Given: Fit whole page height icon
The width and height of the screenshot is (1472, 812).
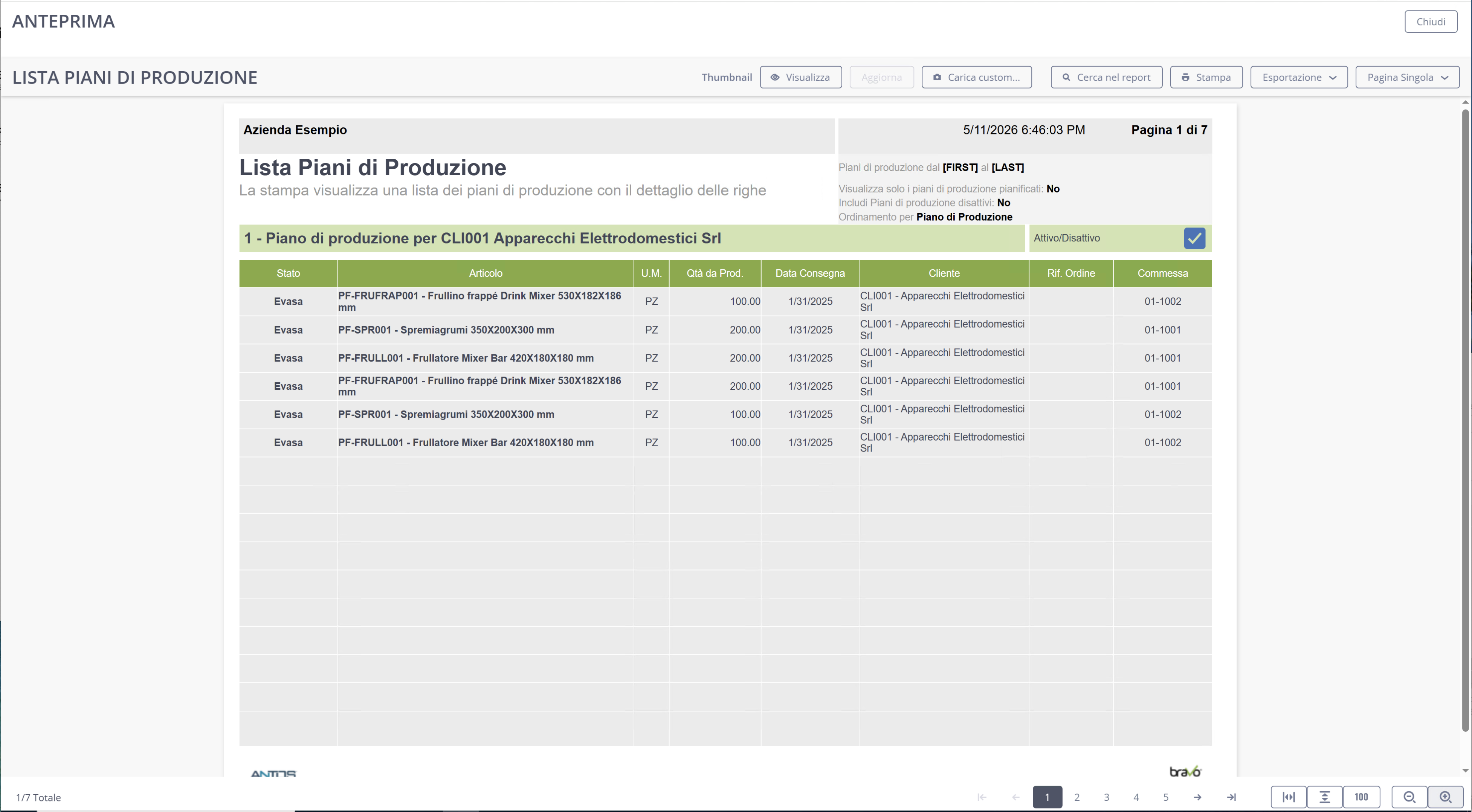Looking at the screenshot, I should [1325, 797].
